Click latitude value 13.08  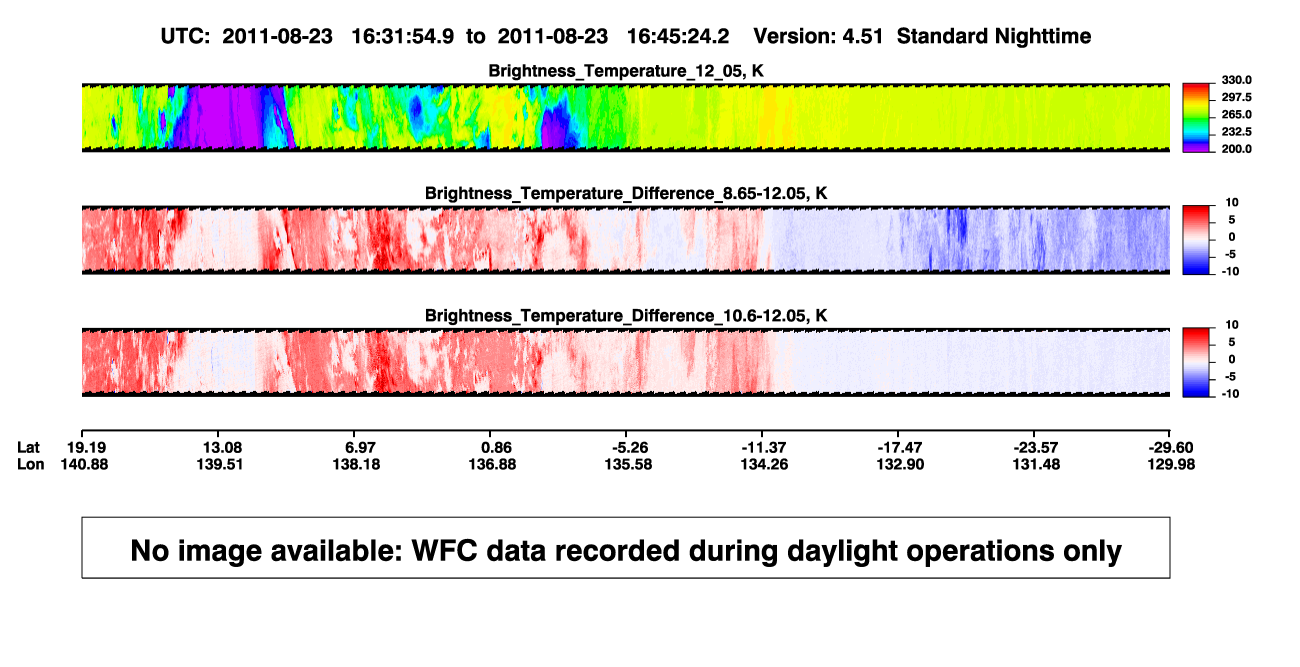click(x=223, y=447)
